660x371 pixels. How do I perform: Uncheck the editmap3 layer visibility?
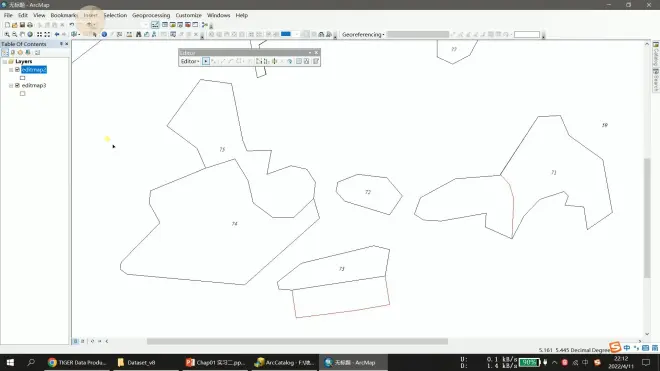tap(17, 85)
